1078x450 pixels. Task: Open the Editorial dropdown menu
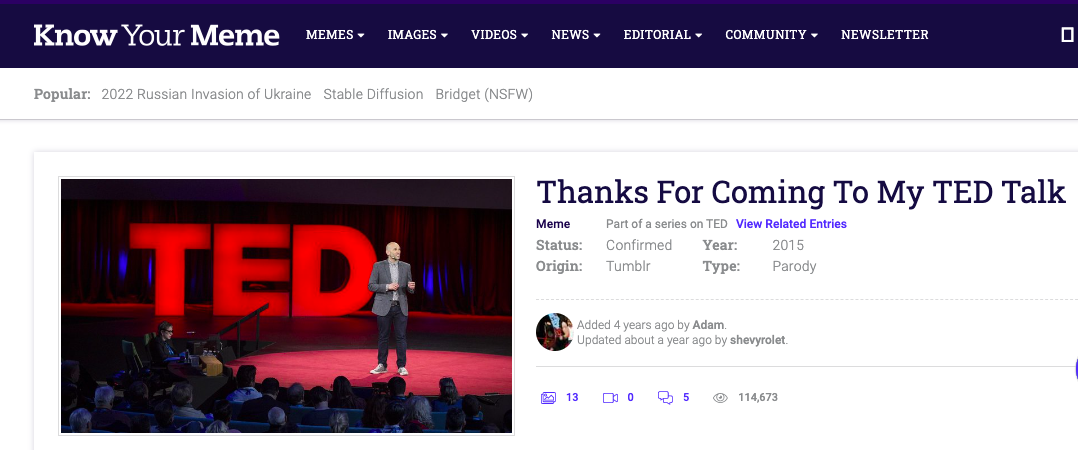(662, 35)
